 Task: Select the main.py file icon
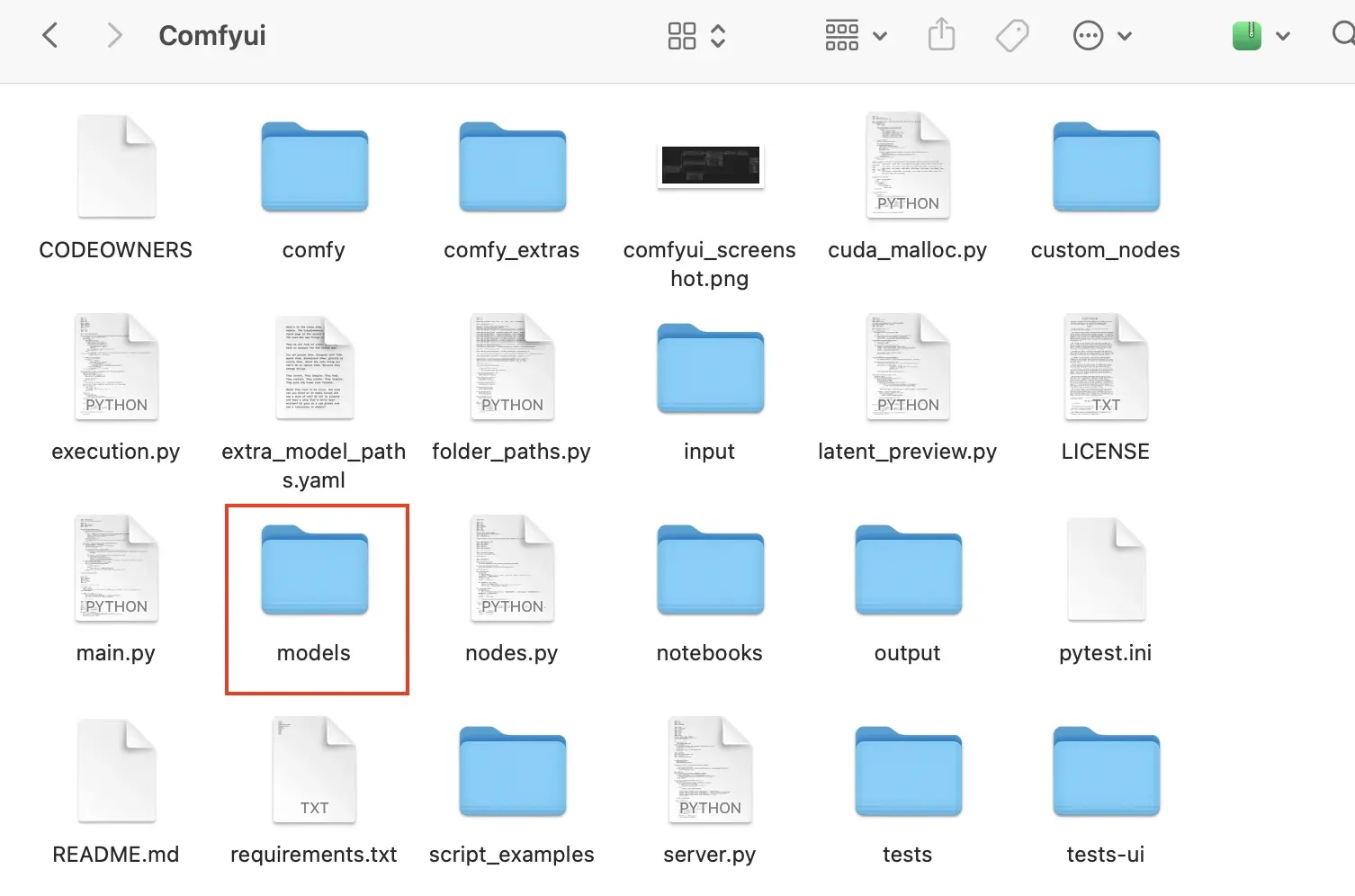point(116,569)
